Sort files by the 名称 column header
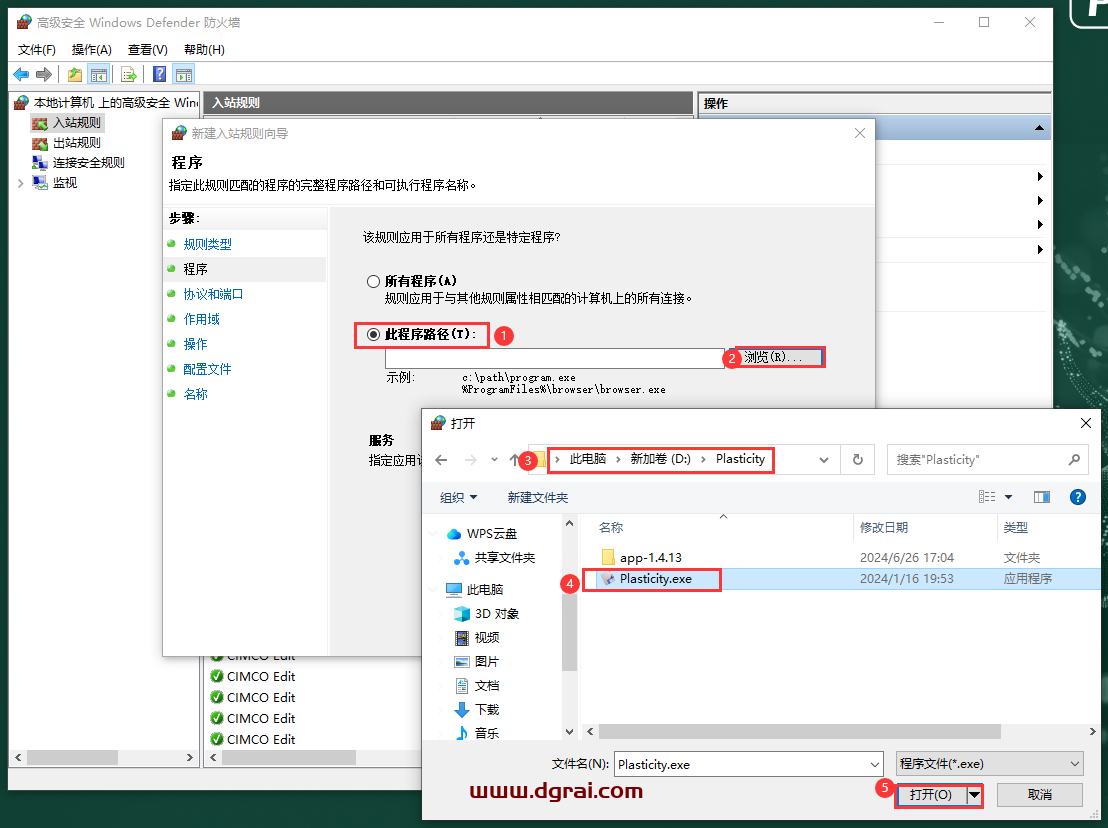 [611, 528]
